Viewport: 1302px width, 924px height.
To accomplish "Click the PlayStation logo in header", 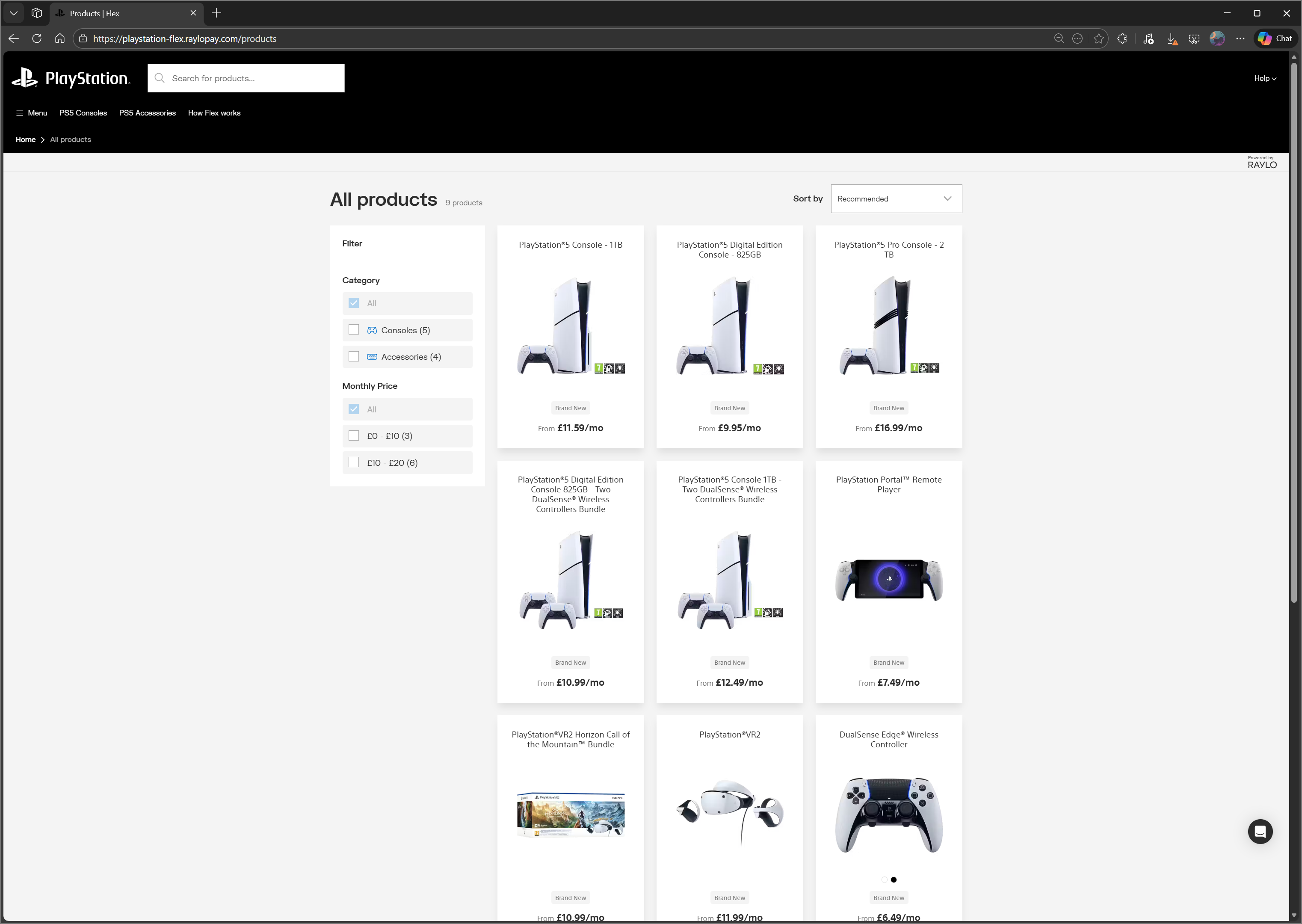I will 71,78.
